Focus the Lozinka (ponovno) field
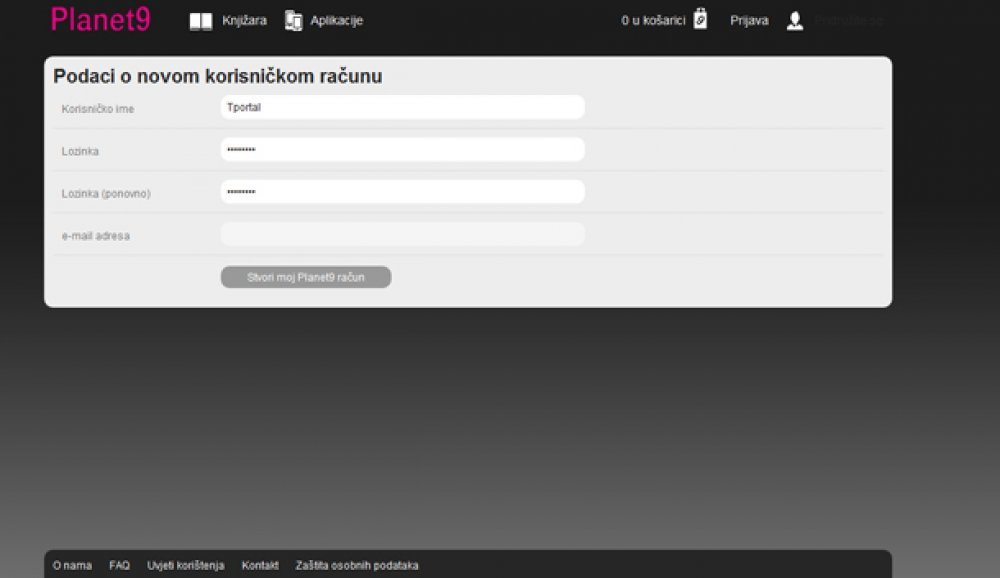This screenshot has height=578, width=1000. point(402,191)
